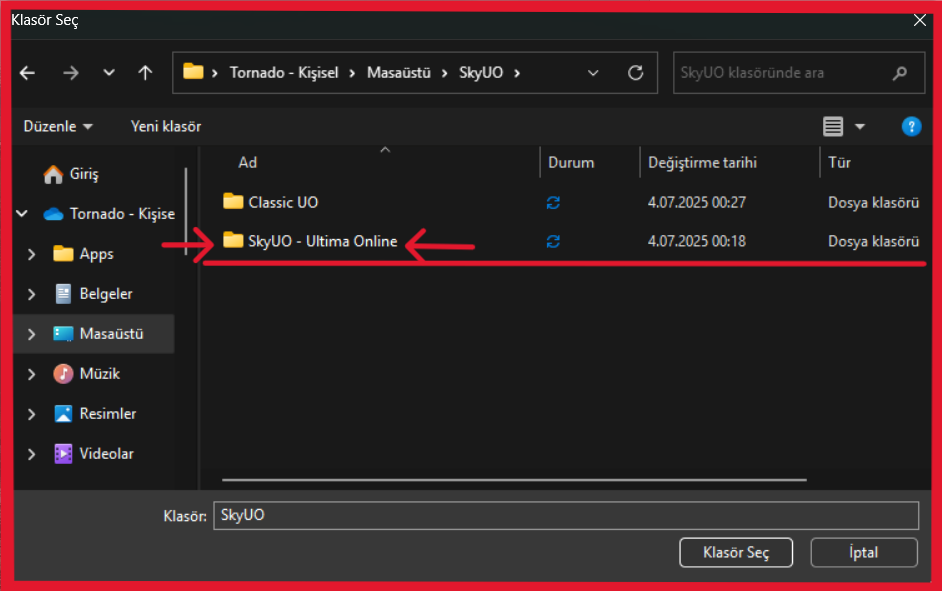
Task: Select the SkyUO - Ultima Online folder
Action: click(x=323, y=241)
